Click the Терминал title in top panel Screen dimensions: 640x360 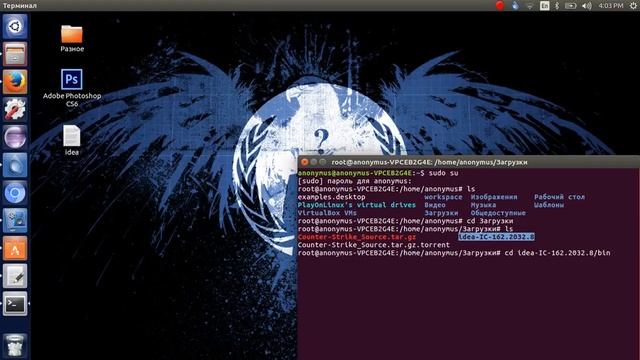tap(20, 6)
